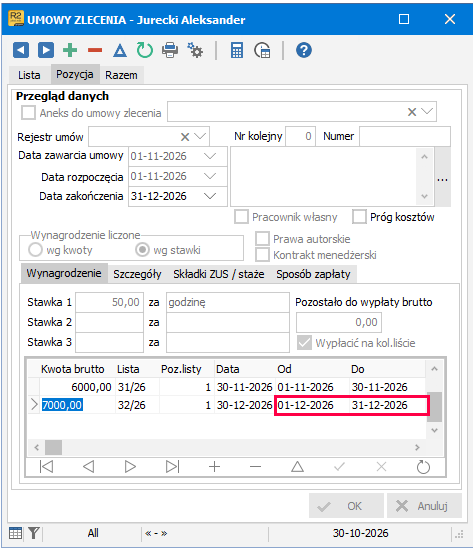Go to next record with right arrow toolbar icon
473x556 pixels.
tap(46, 50)
